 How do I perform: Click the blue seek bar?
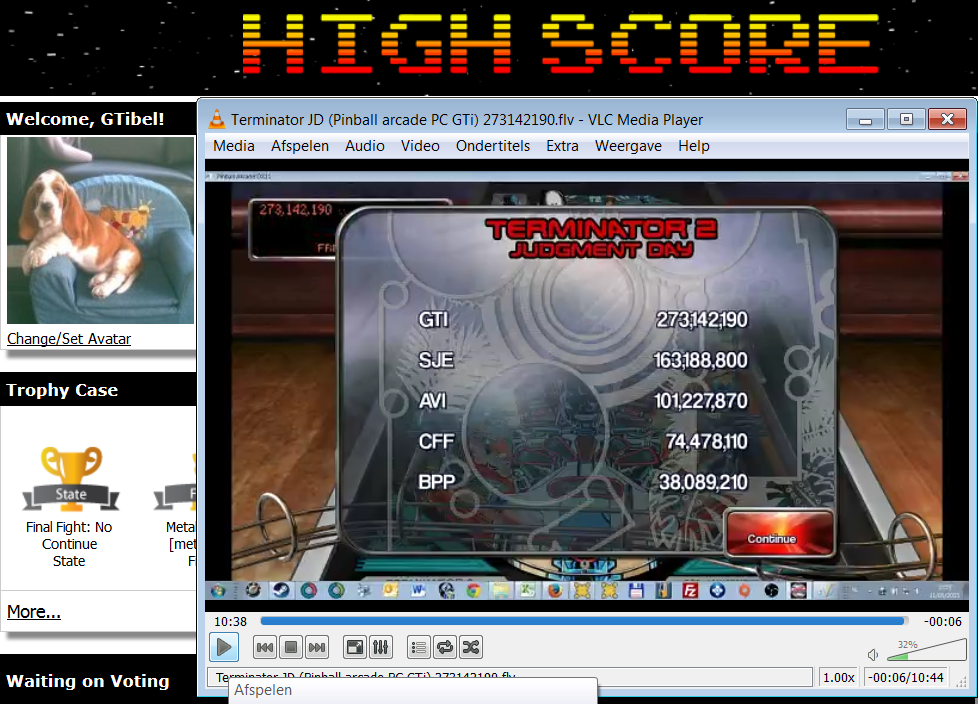pos(583,621)
